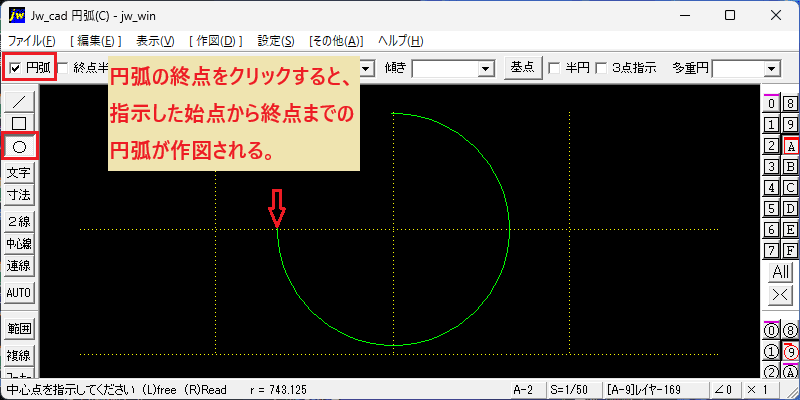Click square layer button 5
800x400 pixels.
click(771, 209)
